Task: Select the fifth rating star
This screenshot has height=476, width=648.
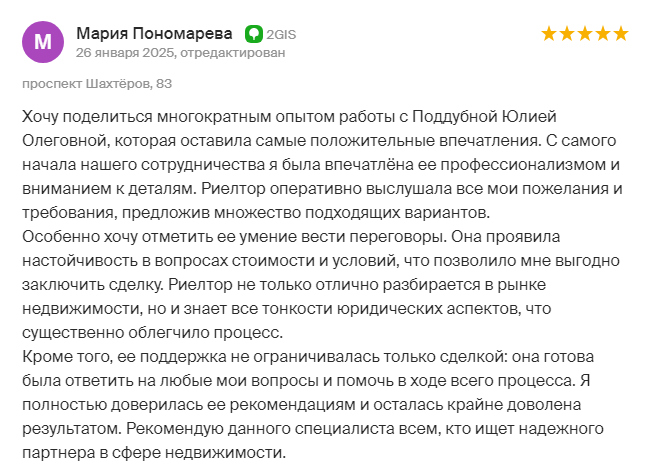Action: 621,34
